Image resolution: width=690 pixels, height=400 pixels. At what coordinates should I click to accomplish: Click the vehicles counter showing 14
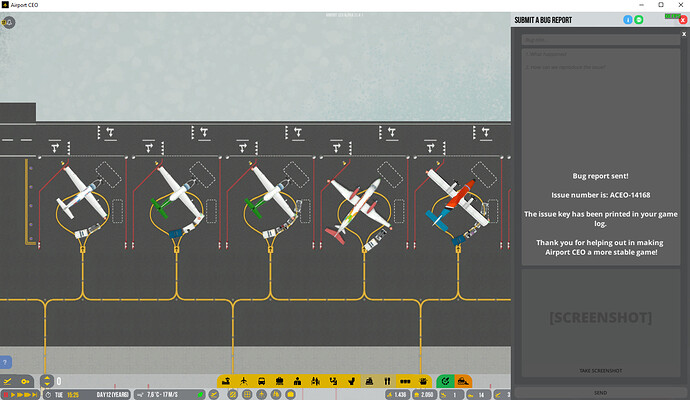tap(478, 395)
